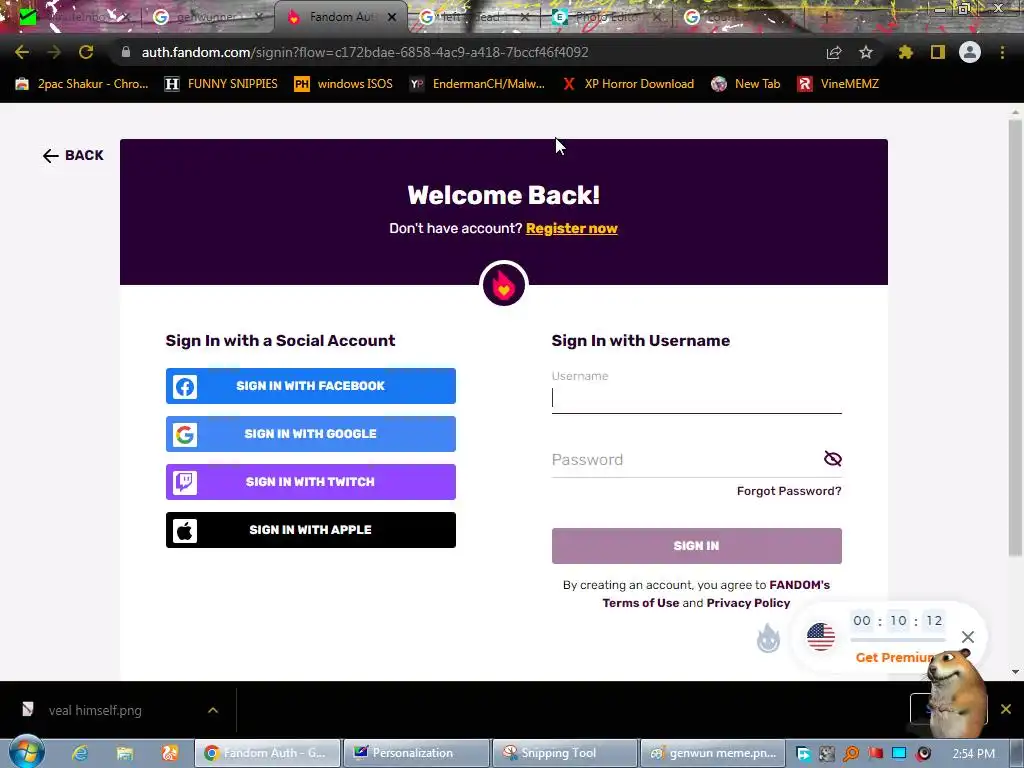Open the Chrome three-dot menu
The width and height of the screenshot is (1024, 768).
click(x=1002, y=52)
